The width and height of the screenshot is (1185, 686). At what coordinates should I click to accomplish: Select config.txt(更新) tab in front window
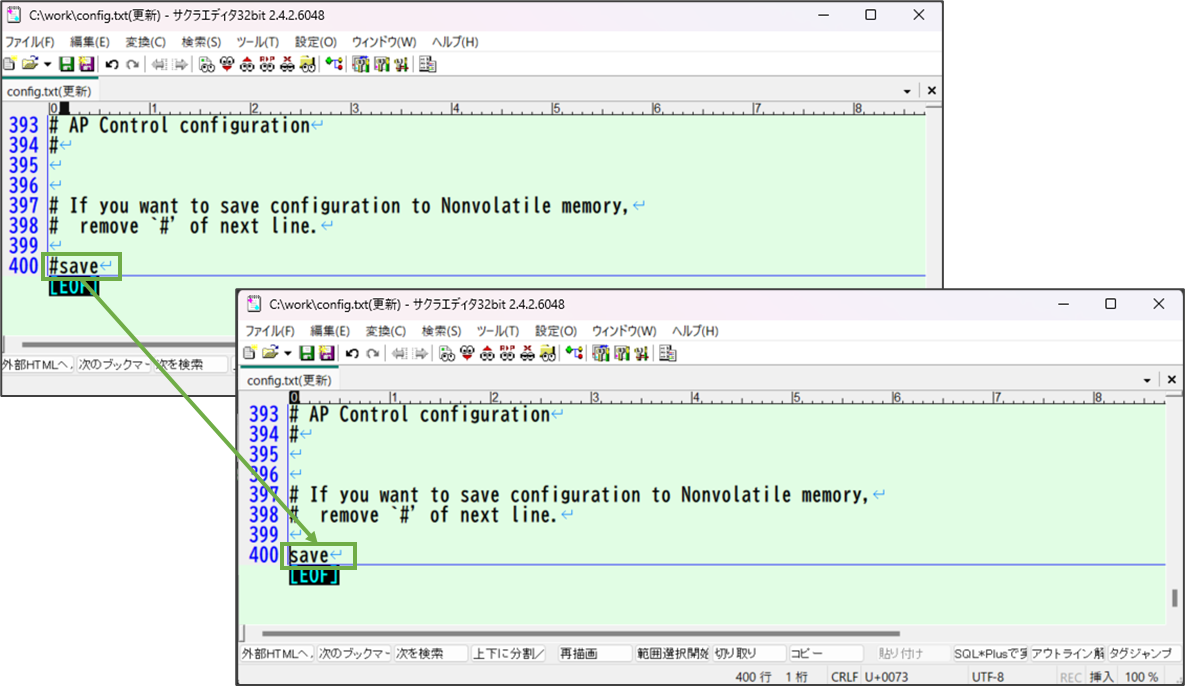point(289,380)
